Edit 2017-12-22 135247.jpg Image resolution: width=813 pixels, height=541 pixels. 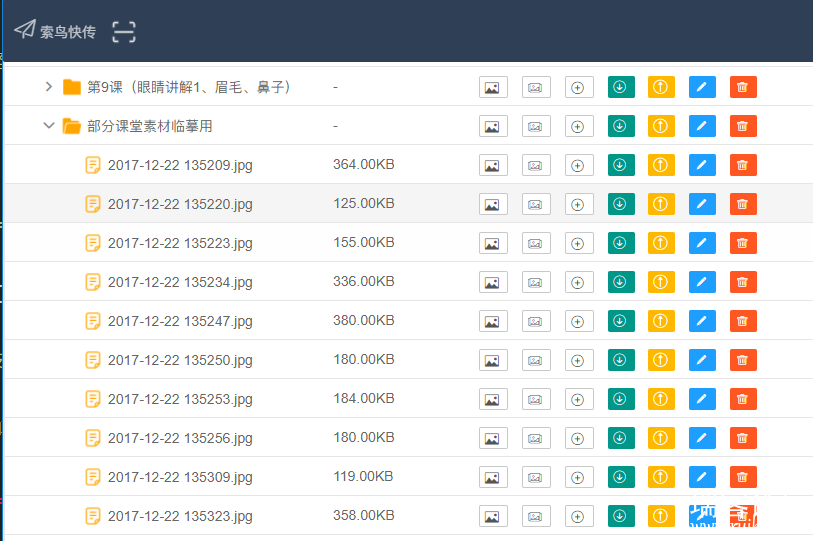[702, 321]
